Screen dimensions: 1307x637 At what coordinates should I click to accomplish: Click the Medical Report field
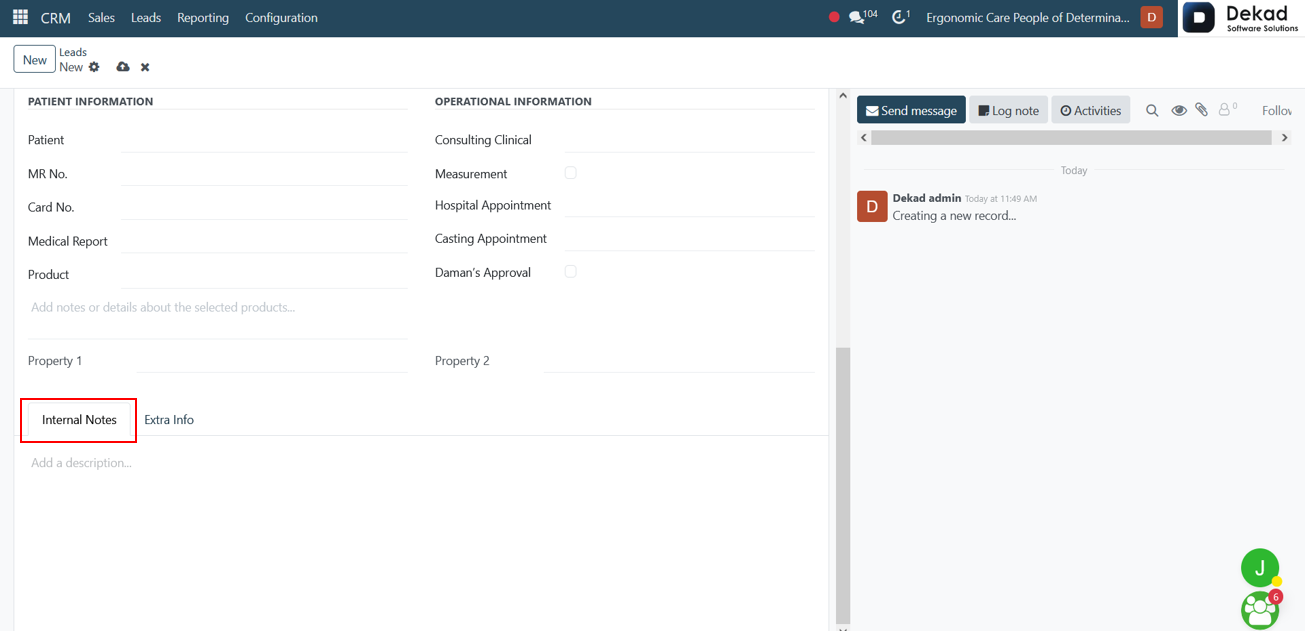(264, 241)
